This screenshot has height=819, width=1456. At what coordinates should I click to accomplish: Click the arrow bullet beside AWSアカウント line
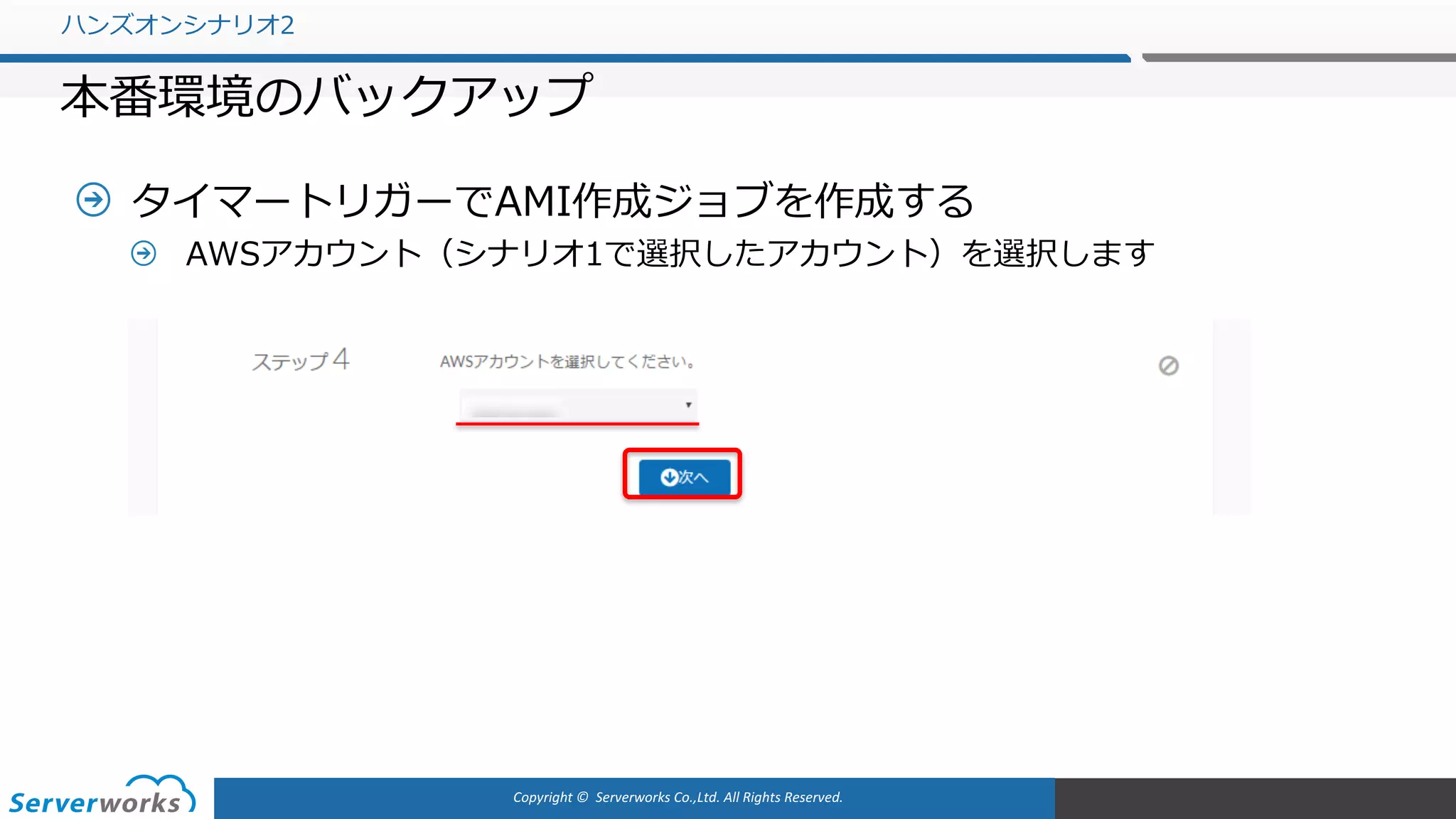pos(144,253)
